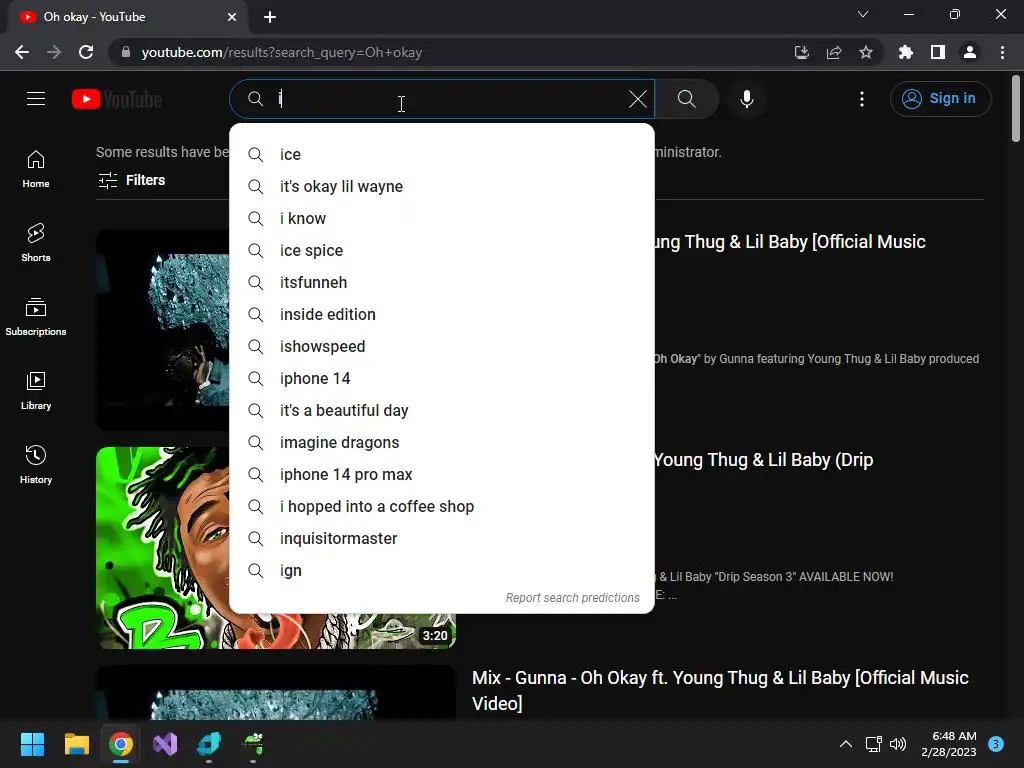Open Library in the sidebar

coord(36,391)
